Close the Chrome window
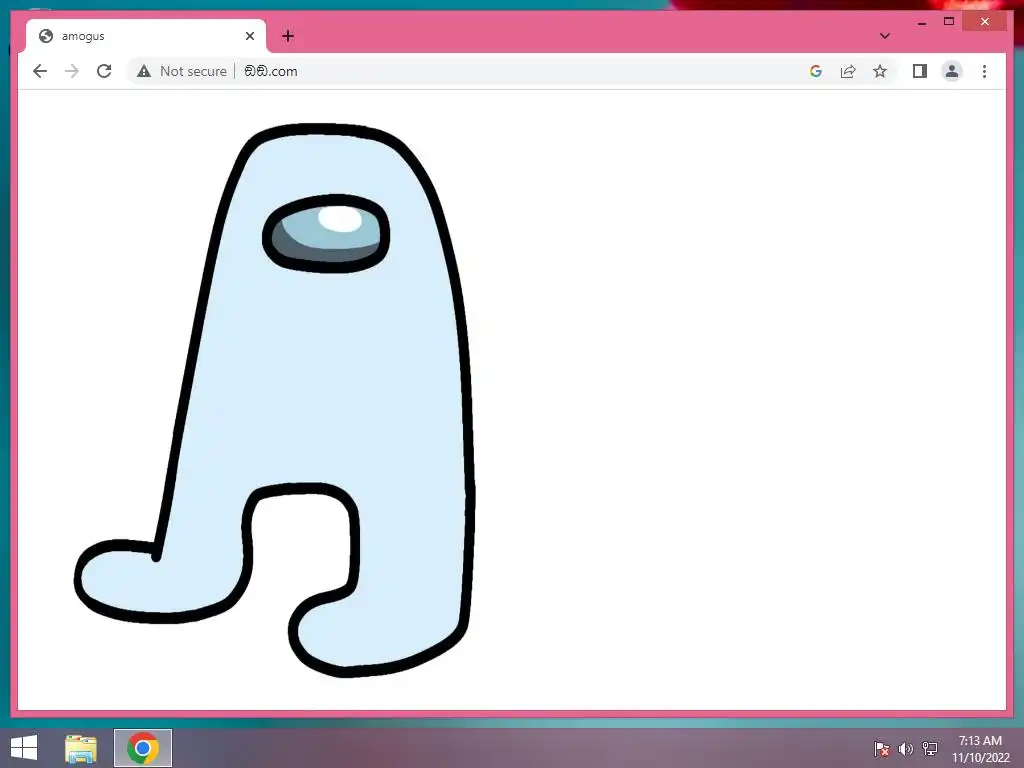1024x768 pixels. click(x=985, y=22)
